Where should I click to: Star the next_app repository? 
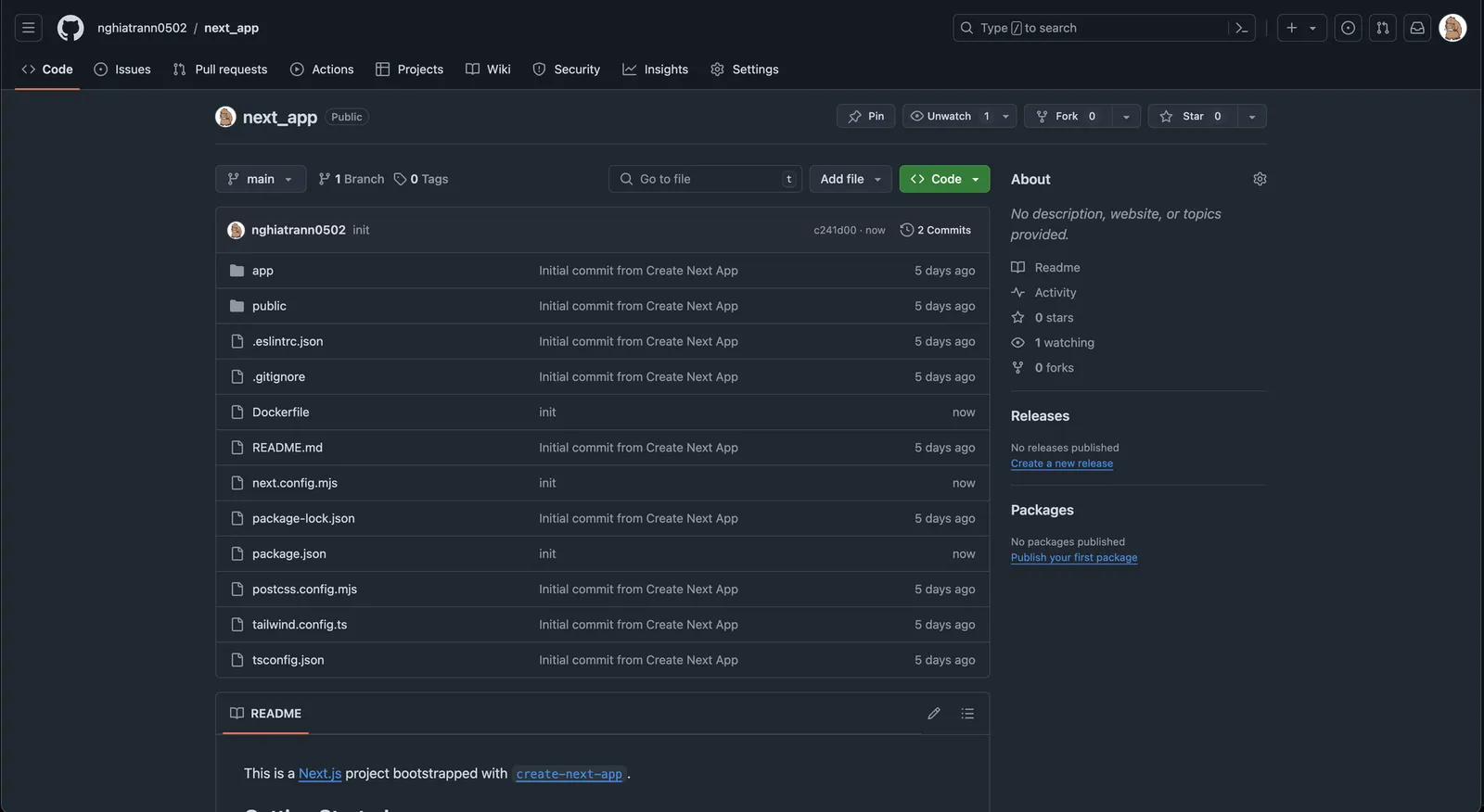1193,116
